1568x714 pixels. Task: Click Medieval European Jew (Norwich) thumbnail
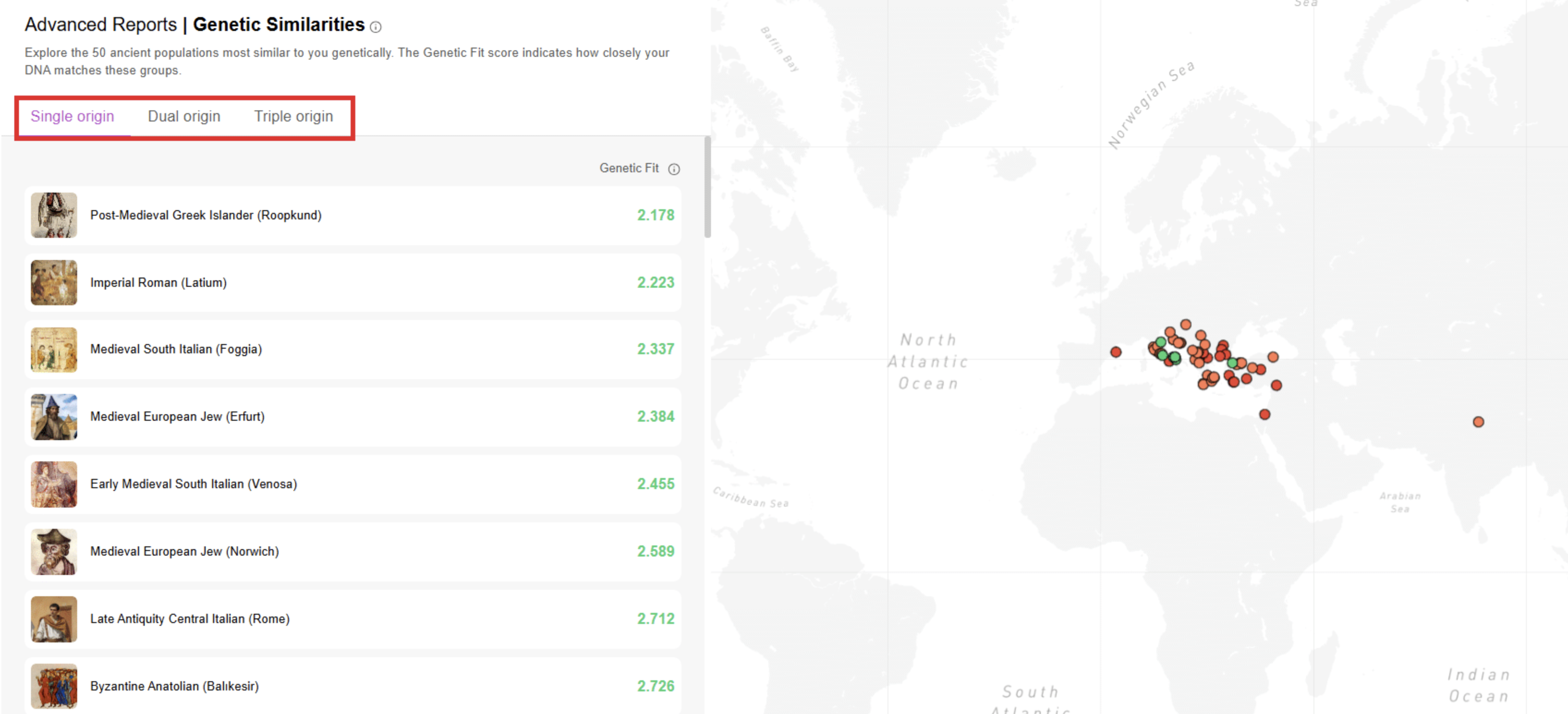click(x=54, y=551)
